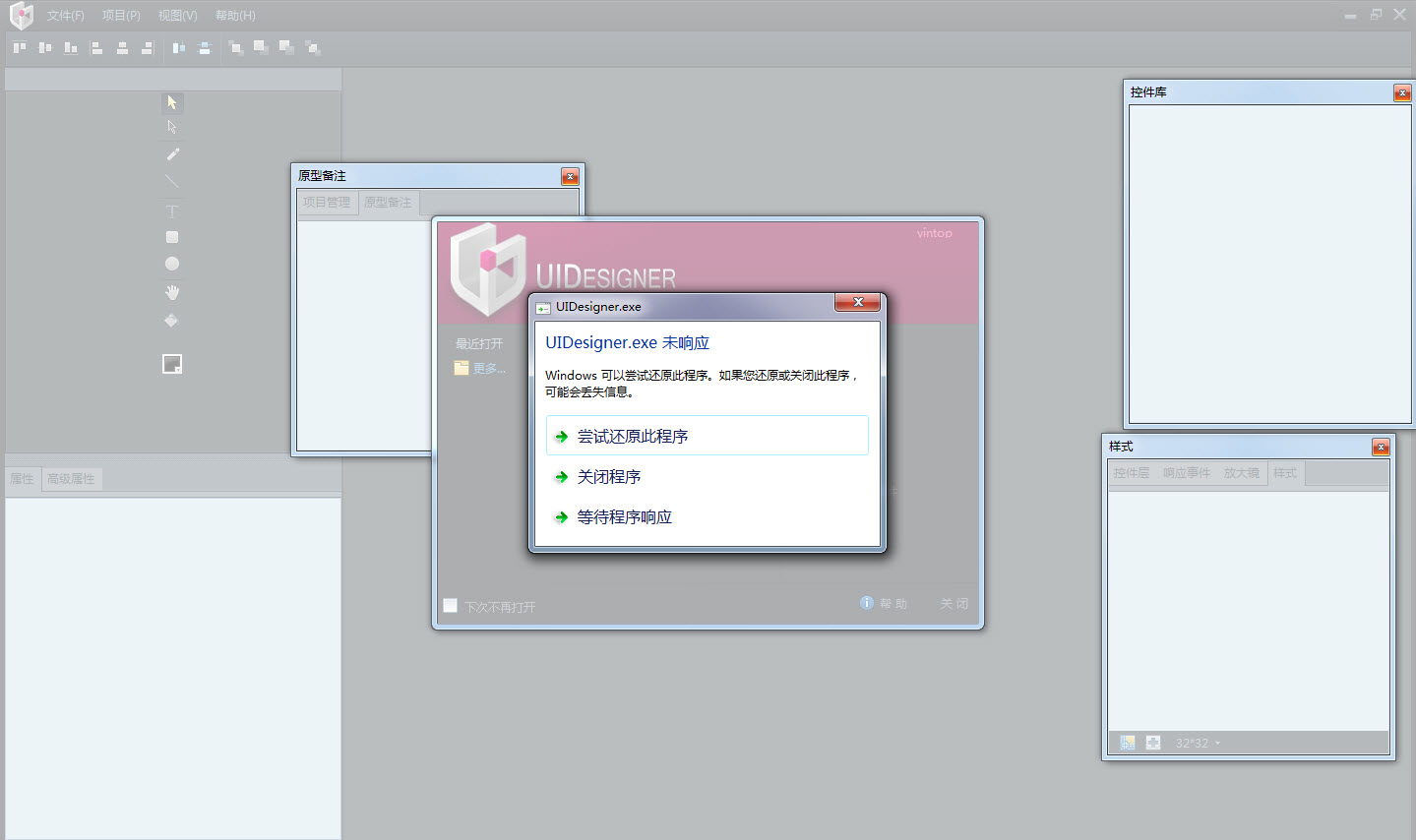Select the pencil drawing tool
The width and height of the screenshot is (1416, 840).
pos(172,154)
